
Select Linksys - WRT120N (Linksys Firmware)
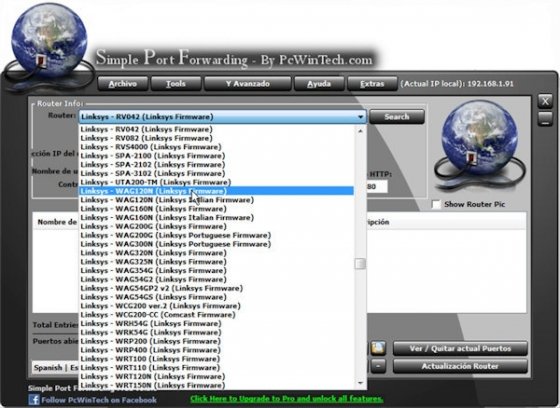coord(216,377)
